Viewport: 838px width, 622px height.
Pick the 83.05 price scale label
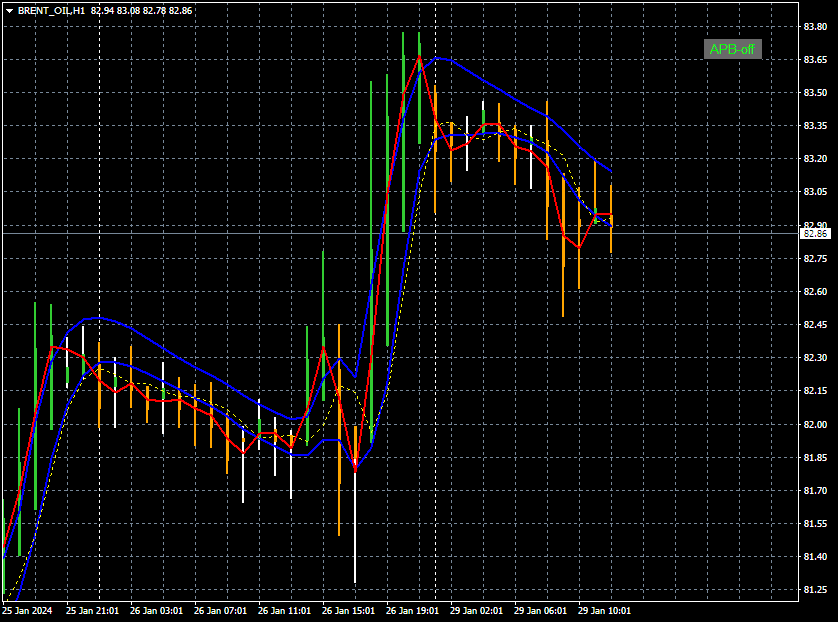pyautogui.click(x=816, y=192)
